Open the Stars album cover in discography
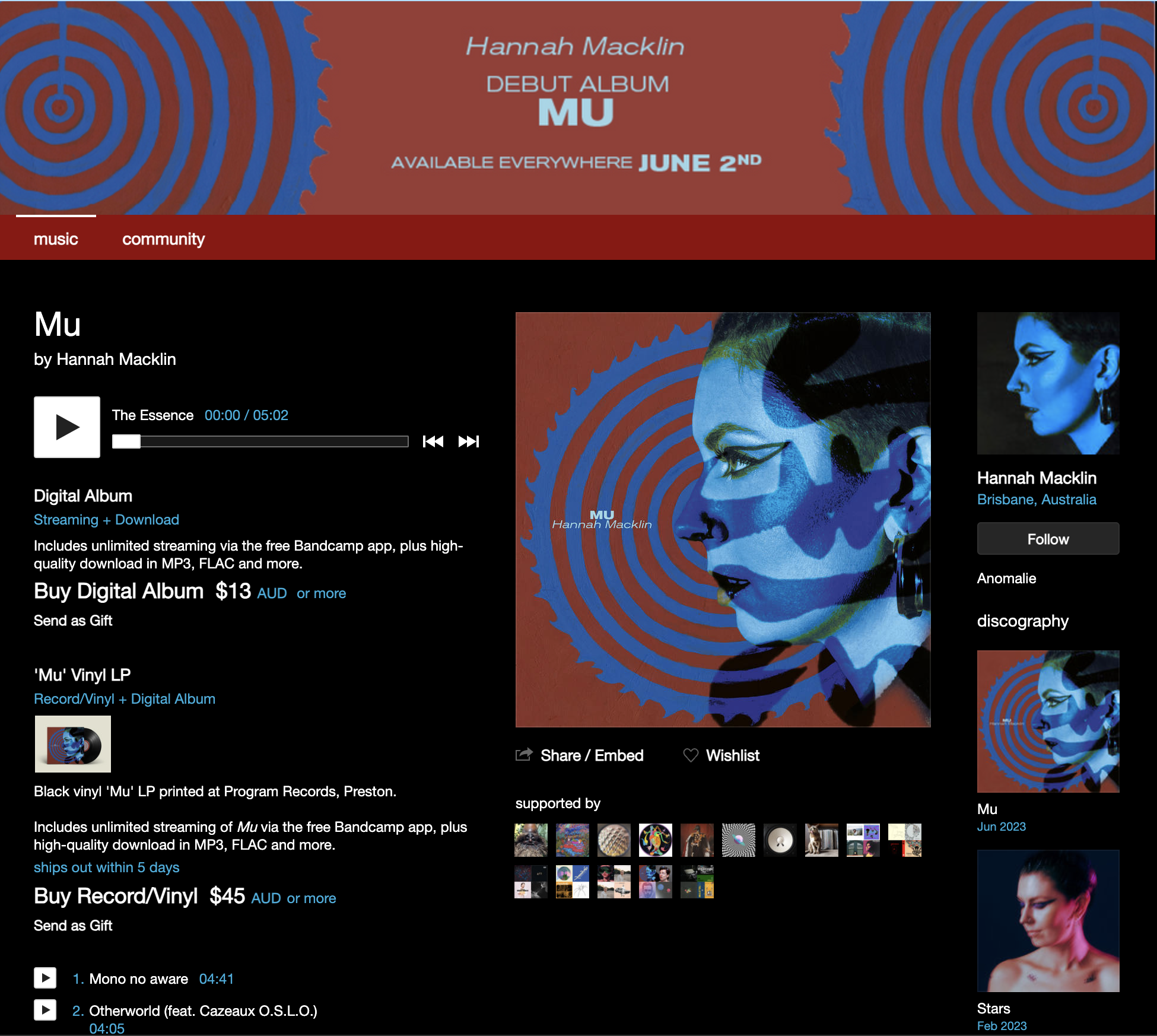The height and width of the screenshot is (1036, 1157). pyautogui.click(x=1048, y=921)
